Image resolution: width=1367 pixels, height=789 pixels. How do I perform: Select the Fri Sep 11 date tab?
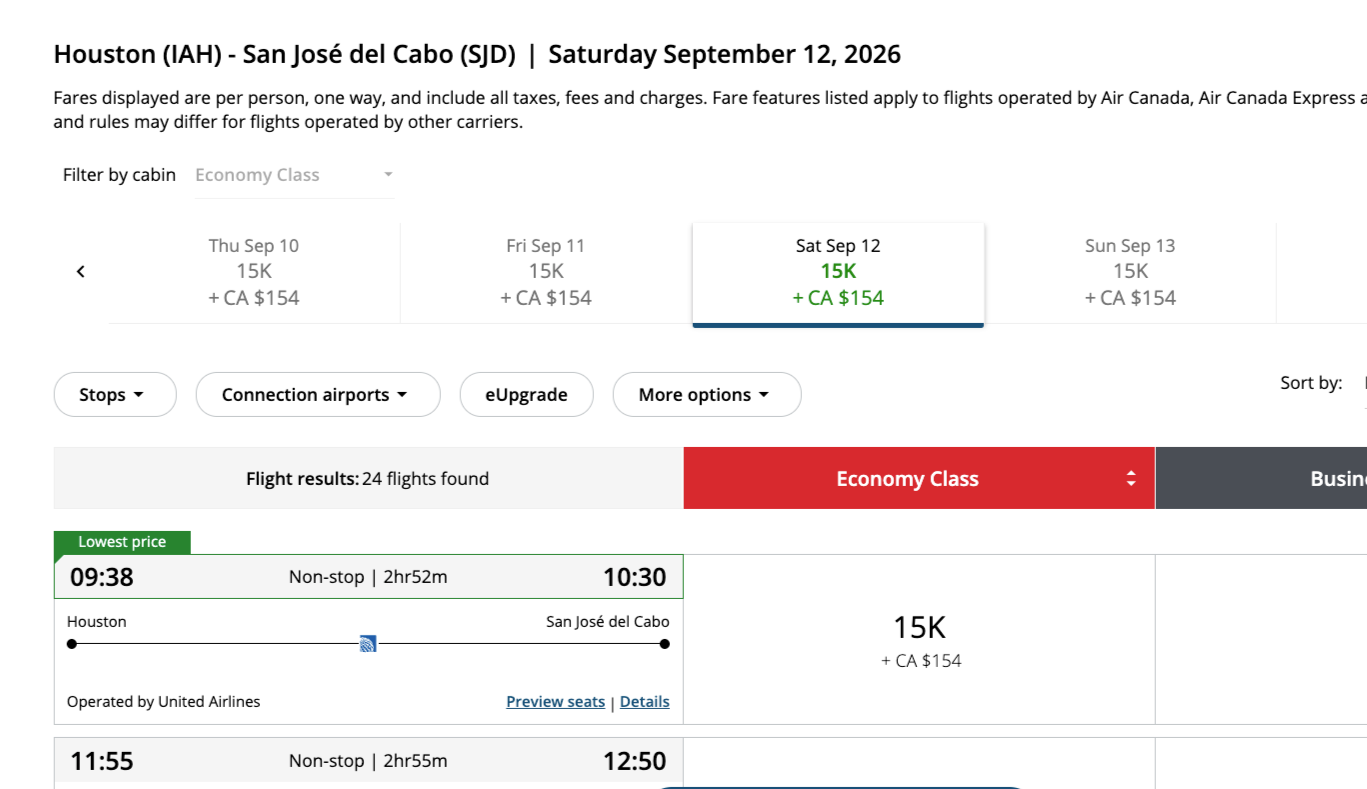[x=546, y=271]
